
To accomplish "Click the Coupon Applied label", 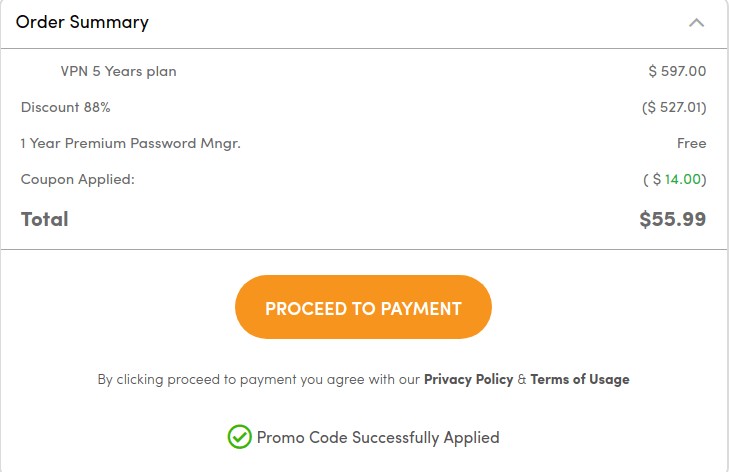I will [x=77, y=179].
